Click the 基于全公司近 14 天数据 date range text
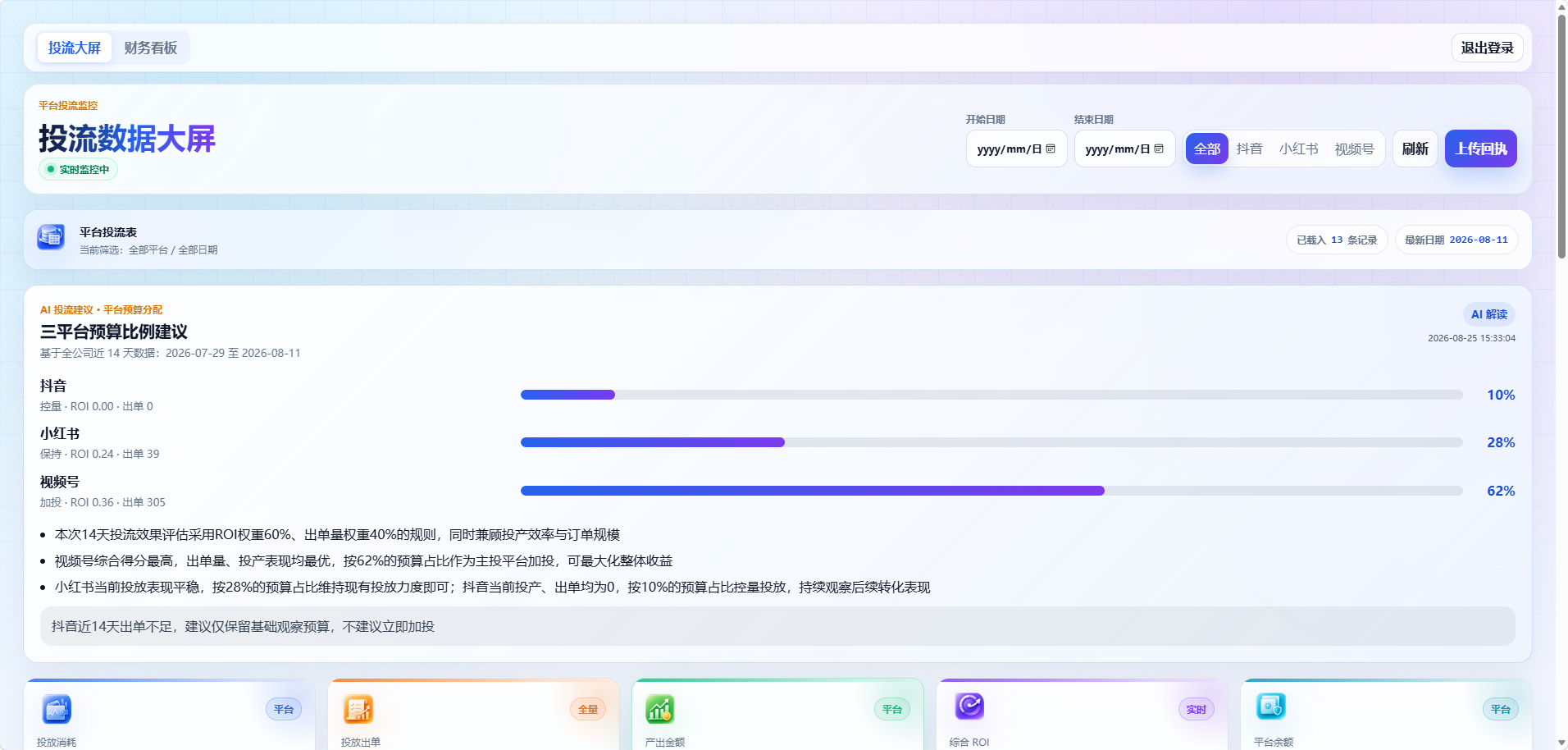Image resolution: width=1568 pixels, height=750 pixels. tap(171, 353)
